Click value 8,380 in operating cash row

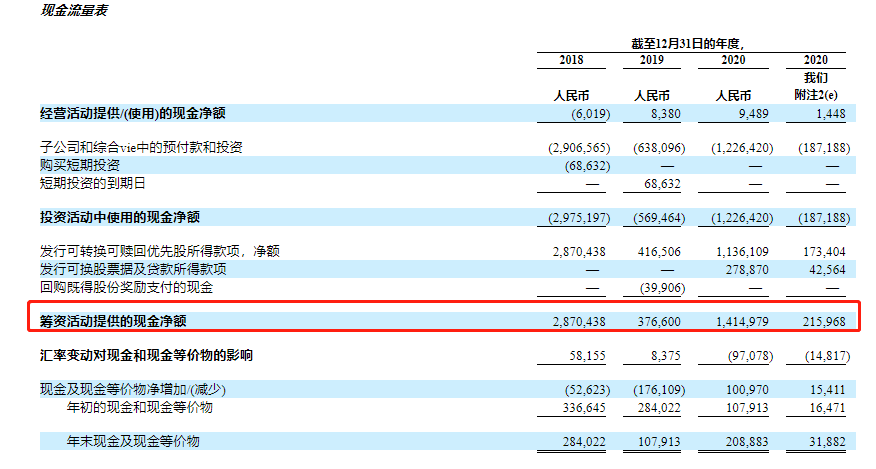point(665,114)
